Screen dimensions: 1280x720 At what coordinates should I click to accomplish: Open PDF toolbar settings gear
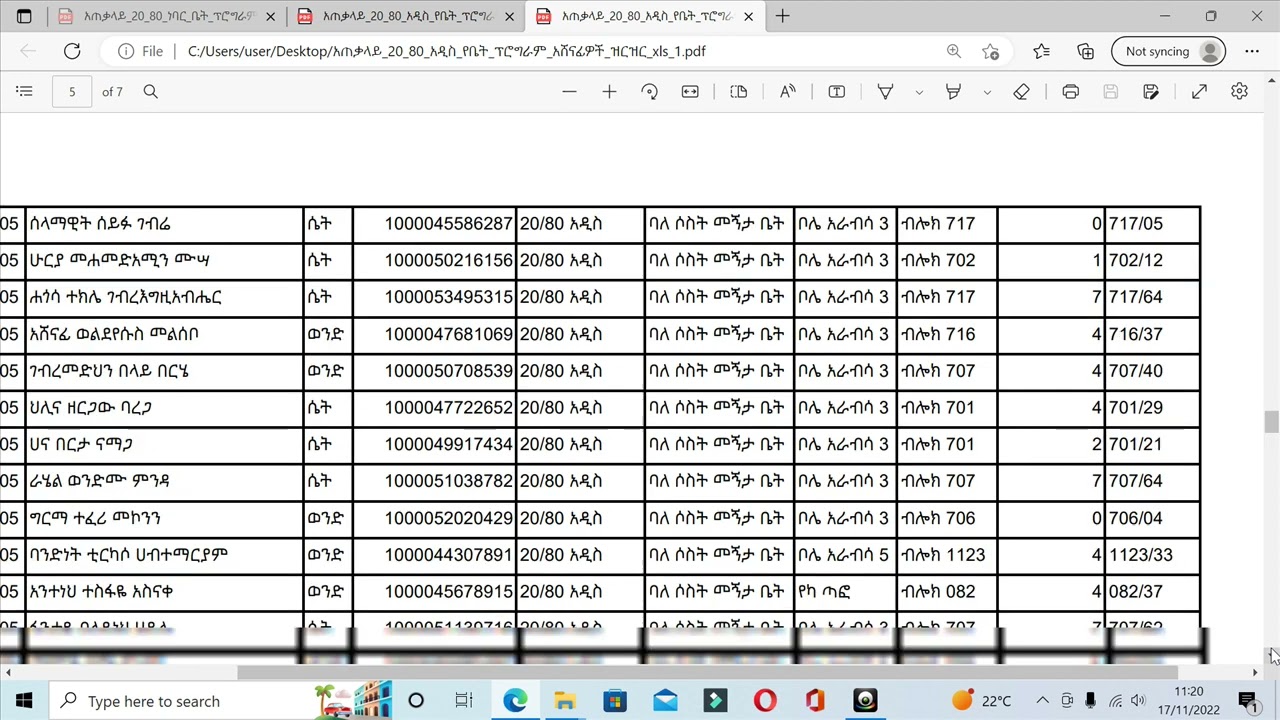click(1239, 92)
